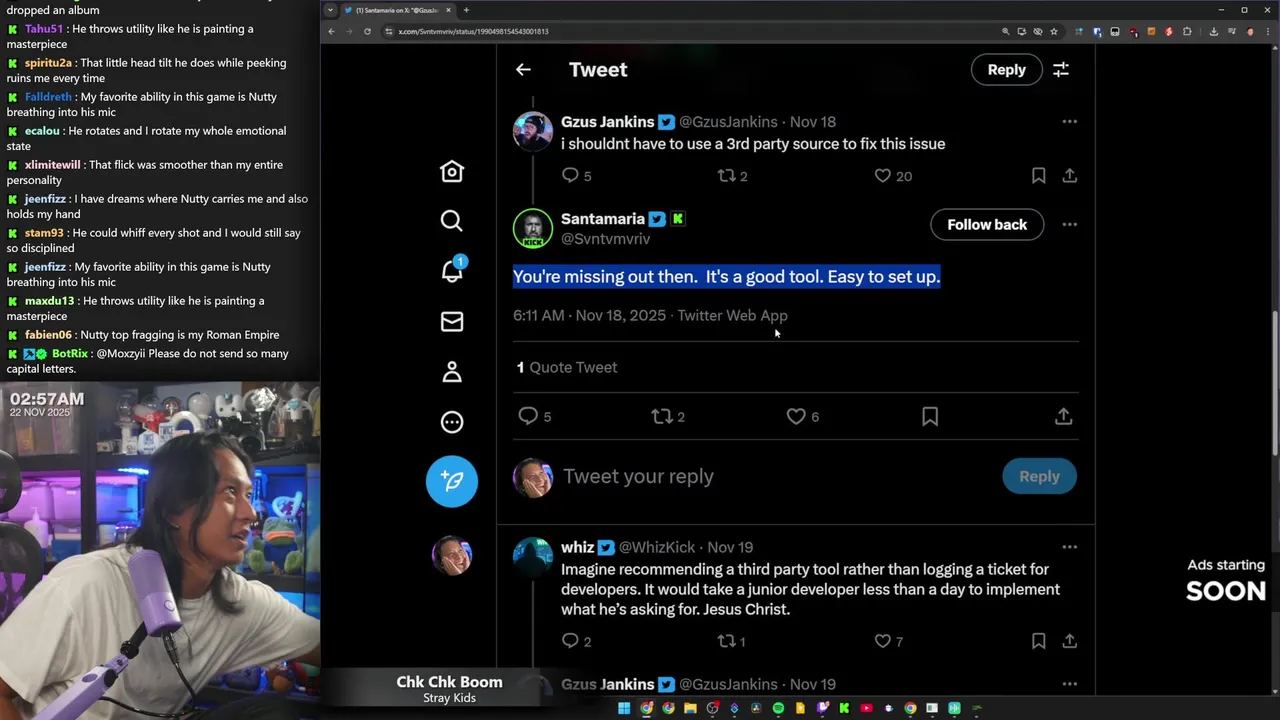The height and width of the screenshot is (720, 1280).
Task: Open more options on Santamaria's tweet
Action: pos(1069,225)
